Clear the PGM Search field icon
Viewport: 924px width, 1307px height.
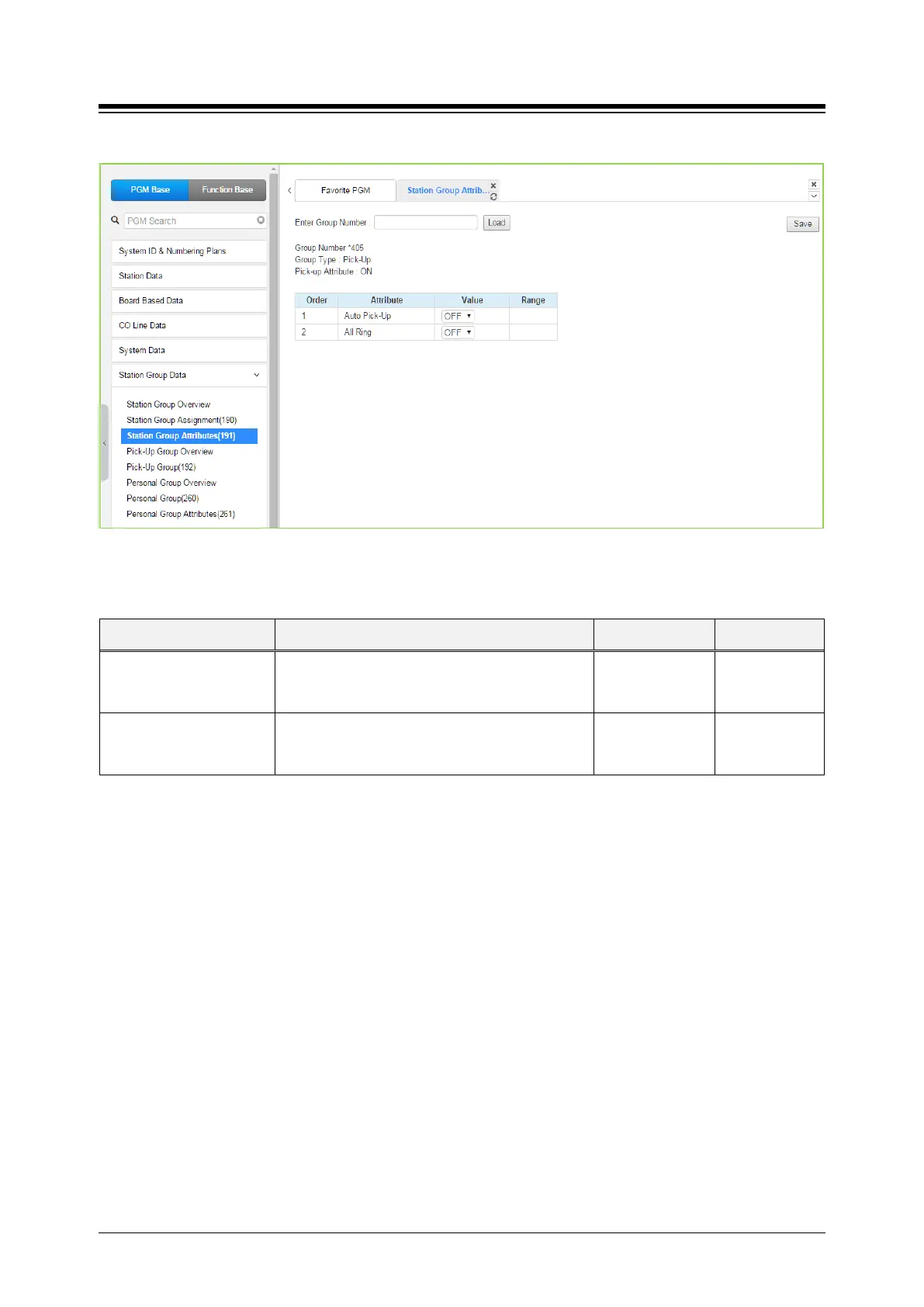261,220
